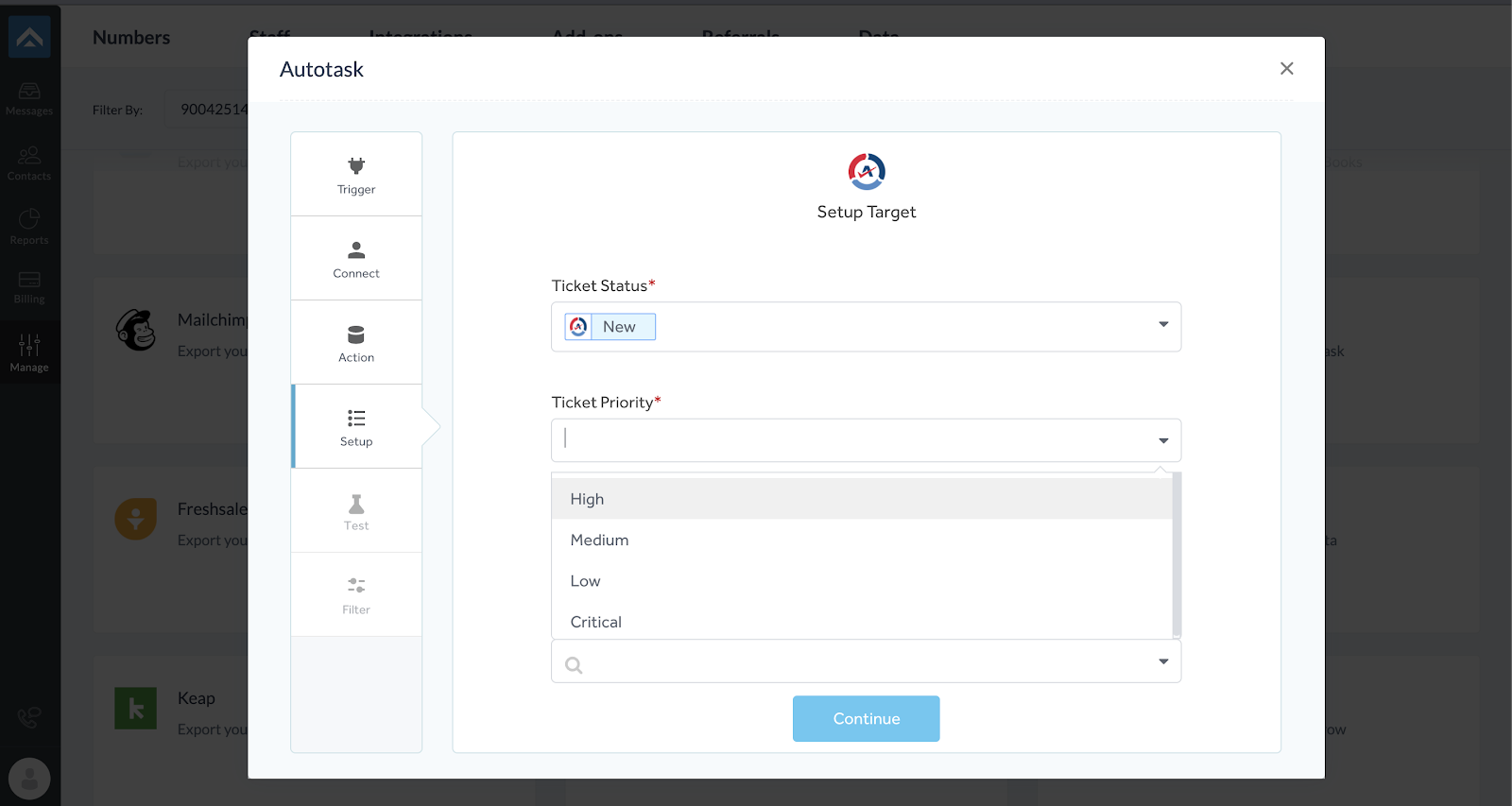This screenshot has width=1512, height=806.
Task: Click the Freshsales integration icon in background page
Action: [136, 519]
